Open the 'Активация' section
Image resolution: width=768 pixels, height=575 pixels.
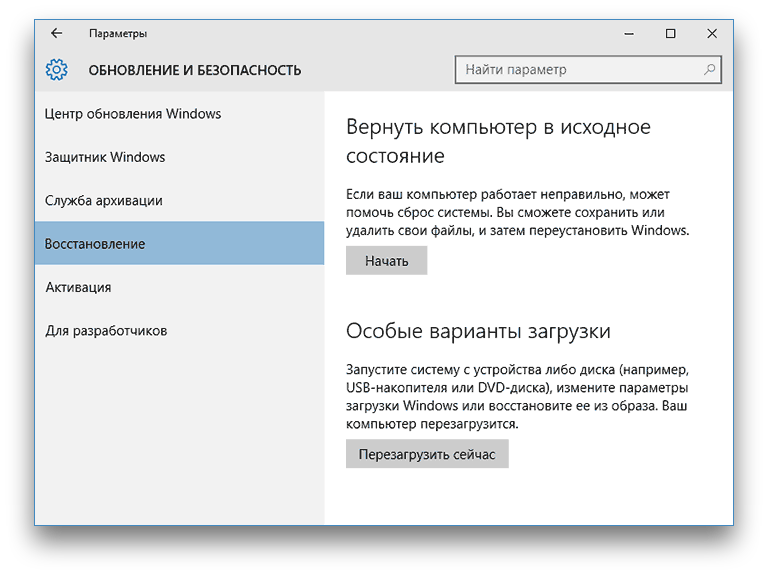pos(78,287)
